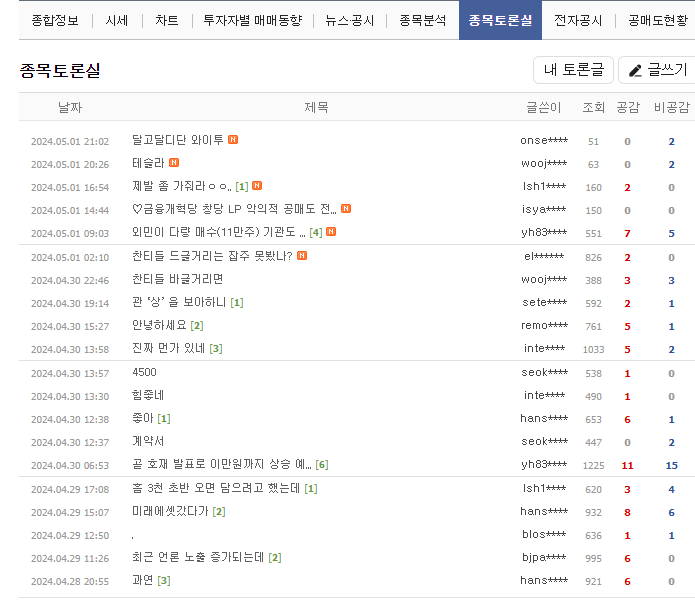The height and width of the screenshot is (606, 695).
Task: Click the pencil icon in 글쓰기
Action: [x=636, y=70]
